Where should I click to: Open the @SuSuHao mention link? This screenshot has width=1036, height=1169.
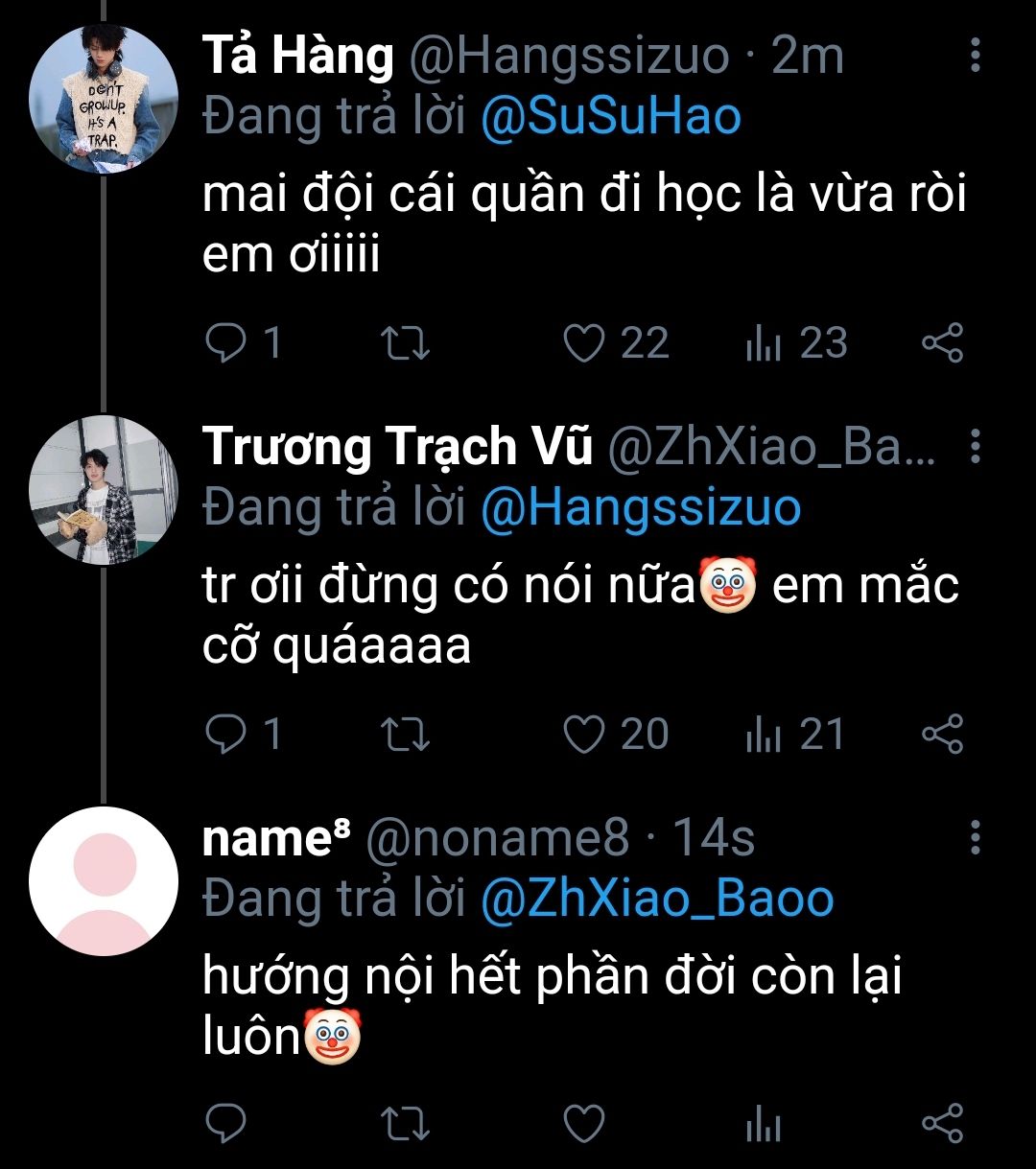pyautogui.click(x=610, y=117)
